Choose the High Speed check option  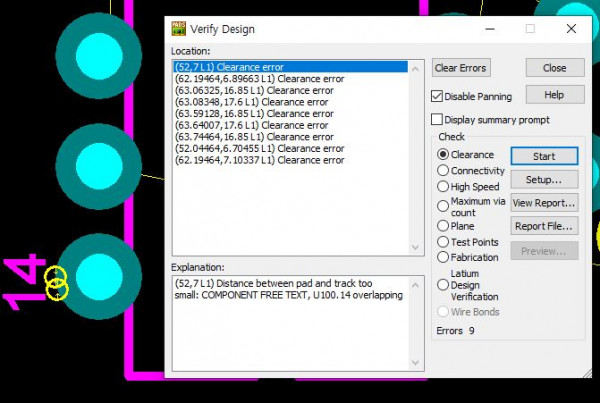[x=443, y=186]
